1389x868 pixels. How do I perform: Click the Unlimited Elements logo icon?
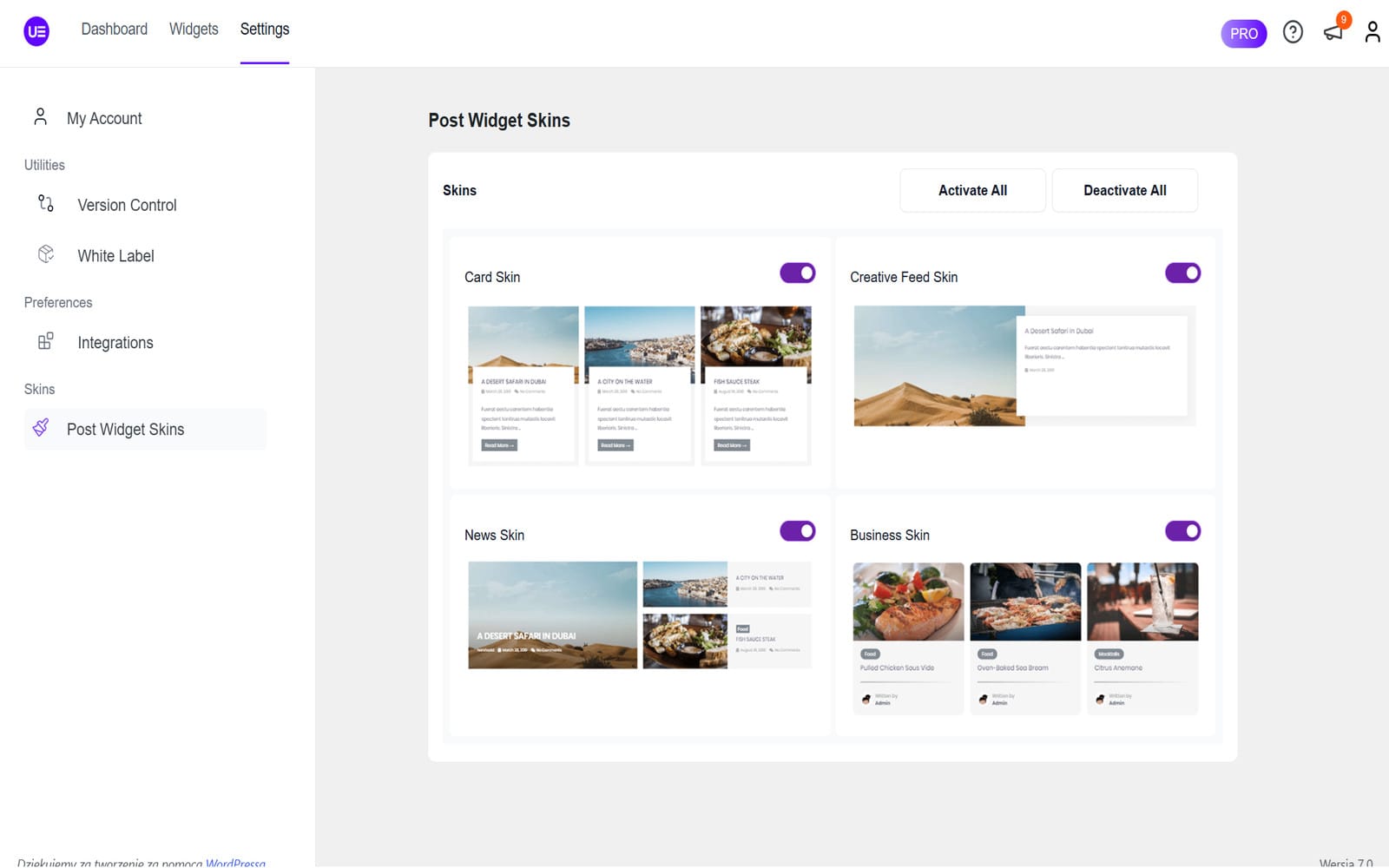pyautogui.click(x=36, y=32)
